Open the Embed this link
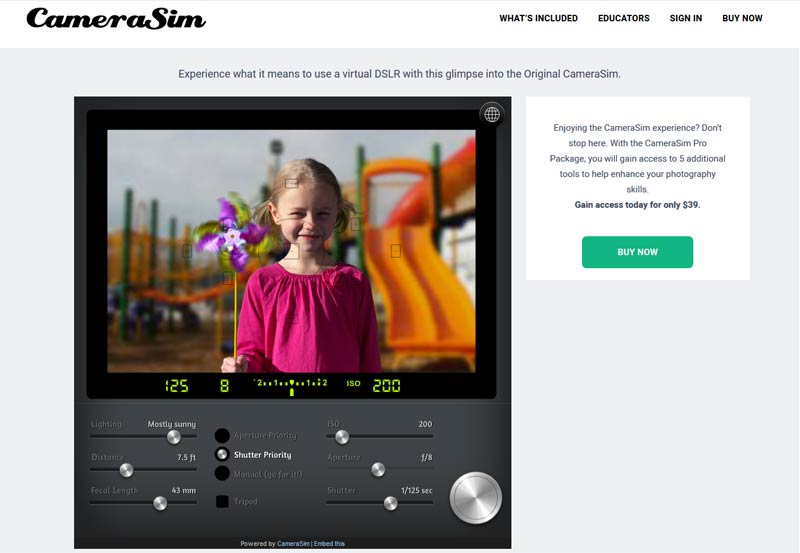 pyautogui.click(x=330, y=544)
